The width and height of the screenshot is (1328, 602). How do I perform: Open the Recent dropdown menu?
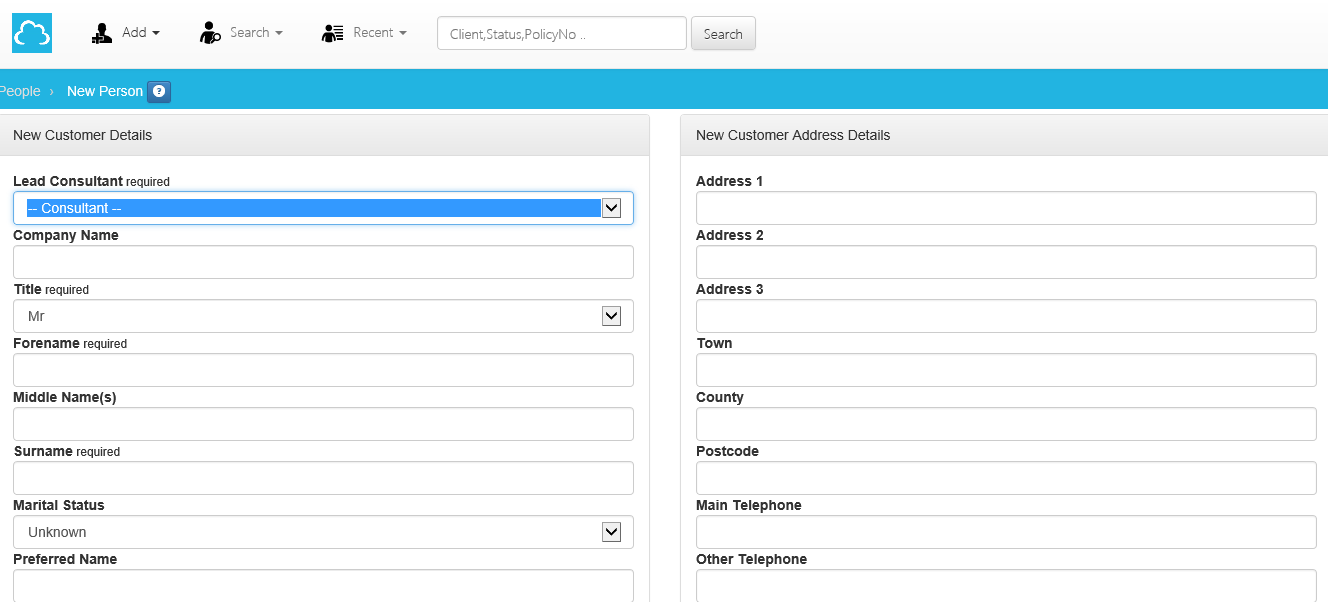pyautogui.click(x=379, y=33)
